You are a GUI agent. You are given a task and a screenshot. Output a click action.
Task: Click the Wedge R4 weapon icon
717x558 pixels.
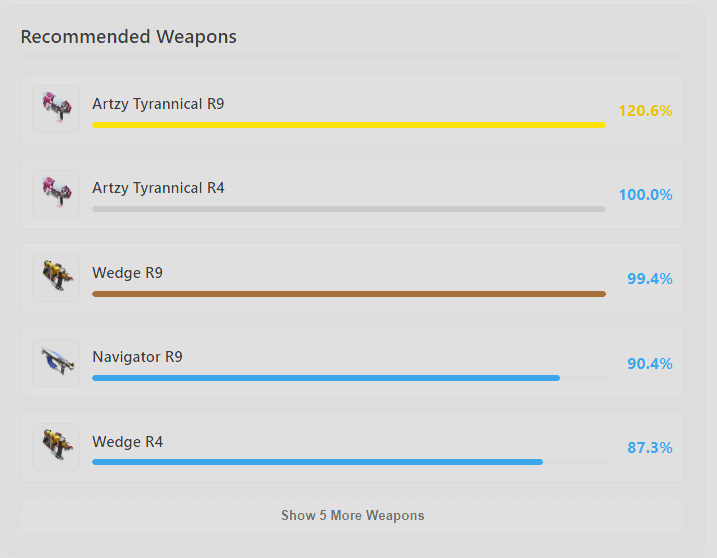[56, 447]
